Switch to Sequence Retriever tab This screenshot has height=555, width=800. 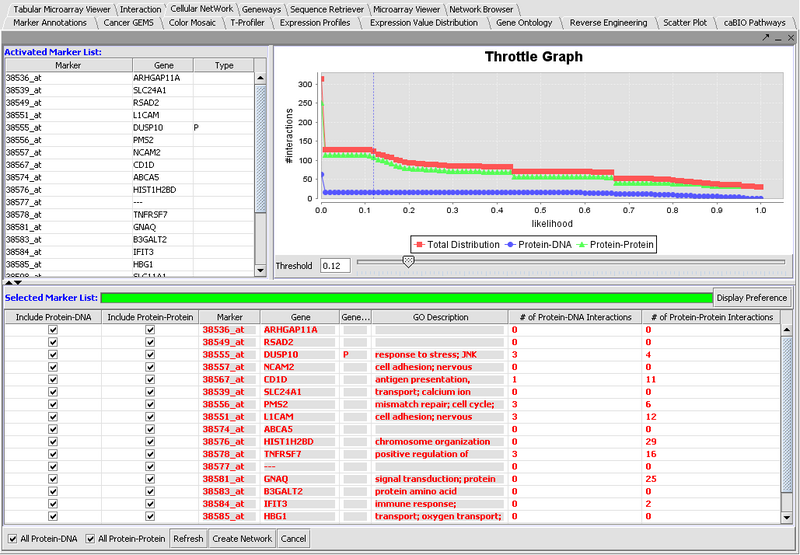pos(327,9)
